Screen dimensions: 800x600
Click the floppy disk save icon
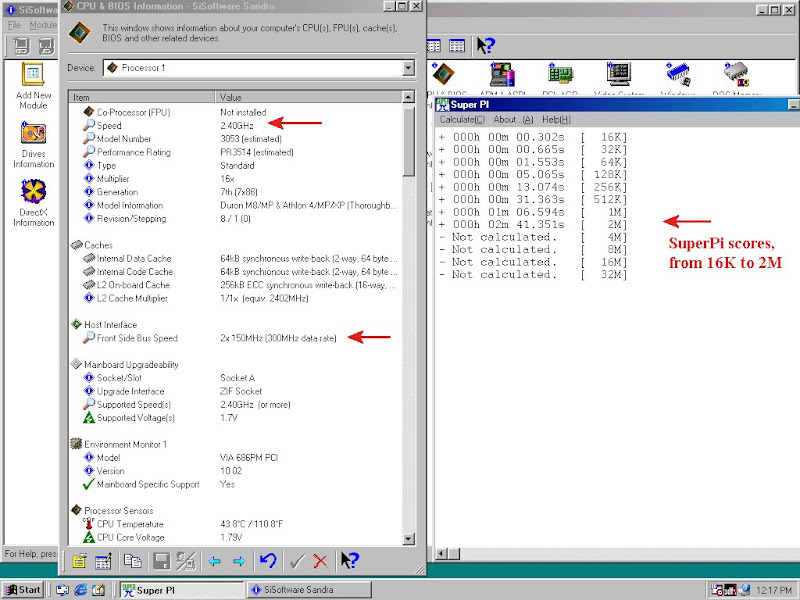[161, 561]
